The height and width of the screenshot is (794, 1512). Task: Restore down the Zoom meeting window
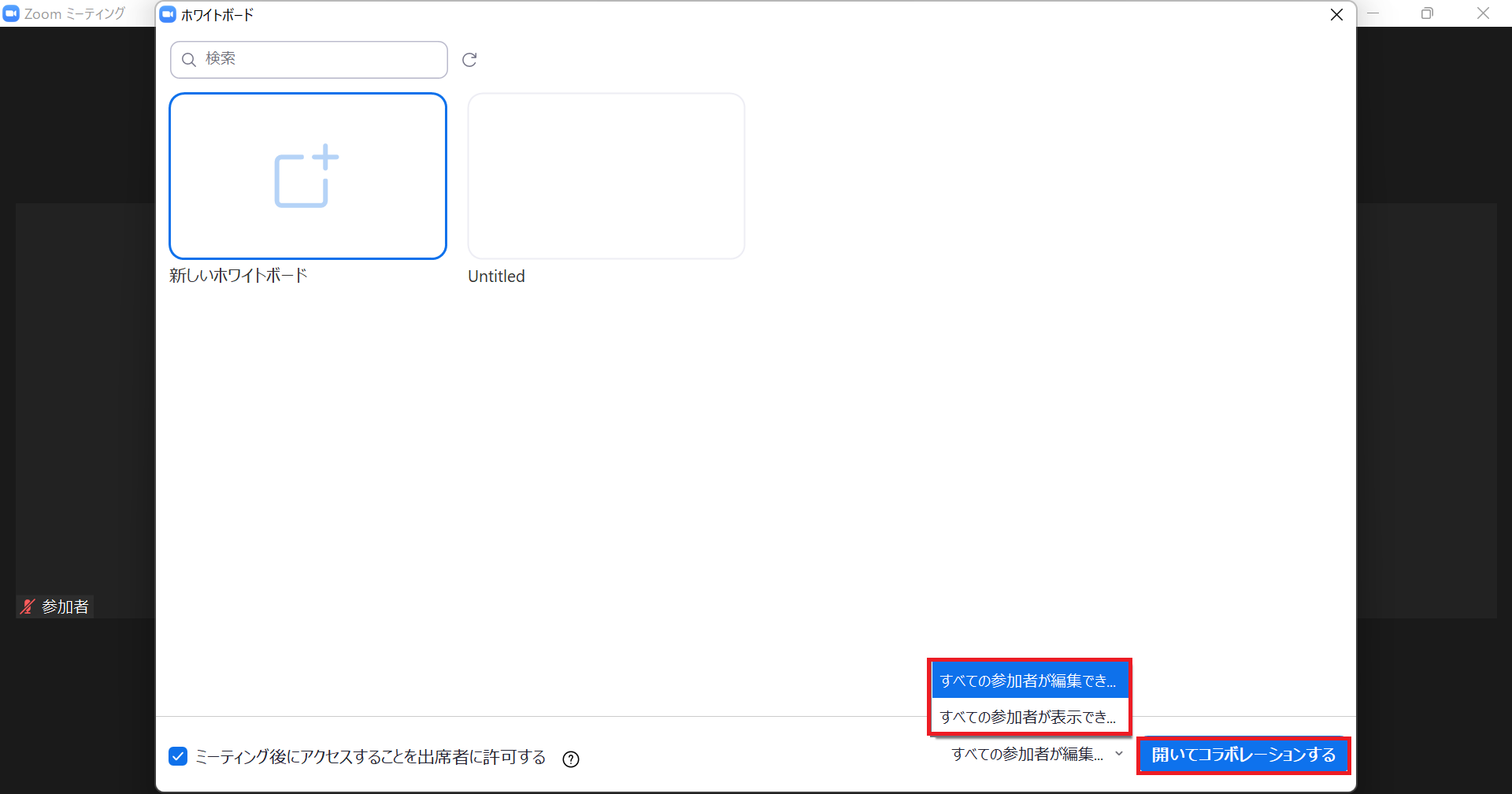coord(1427,13)
